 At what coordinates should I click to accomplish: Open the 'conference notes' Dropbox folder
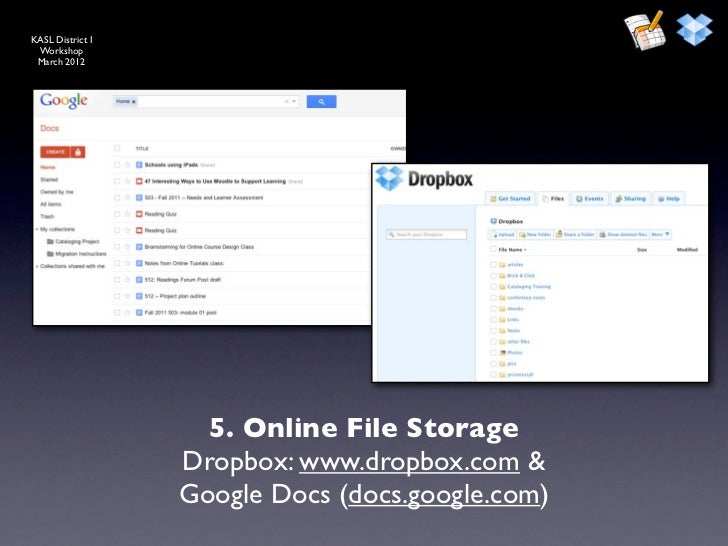(x=526, y=298)
